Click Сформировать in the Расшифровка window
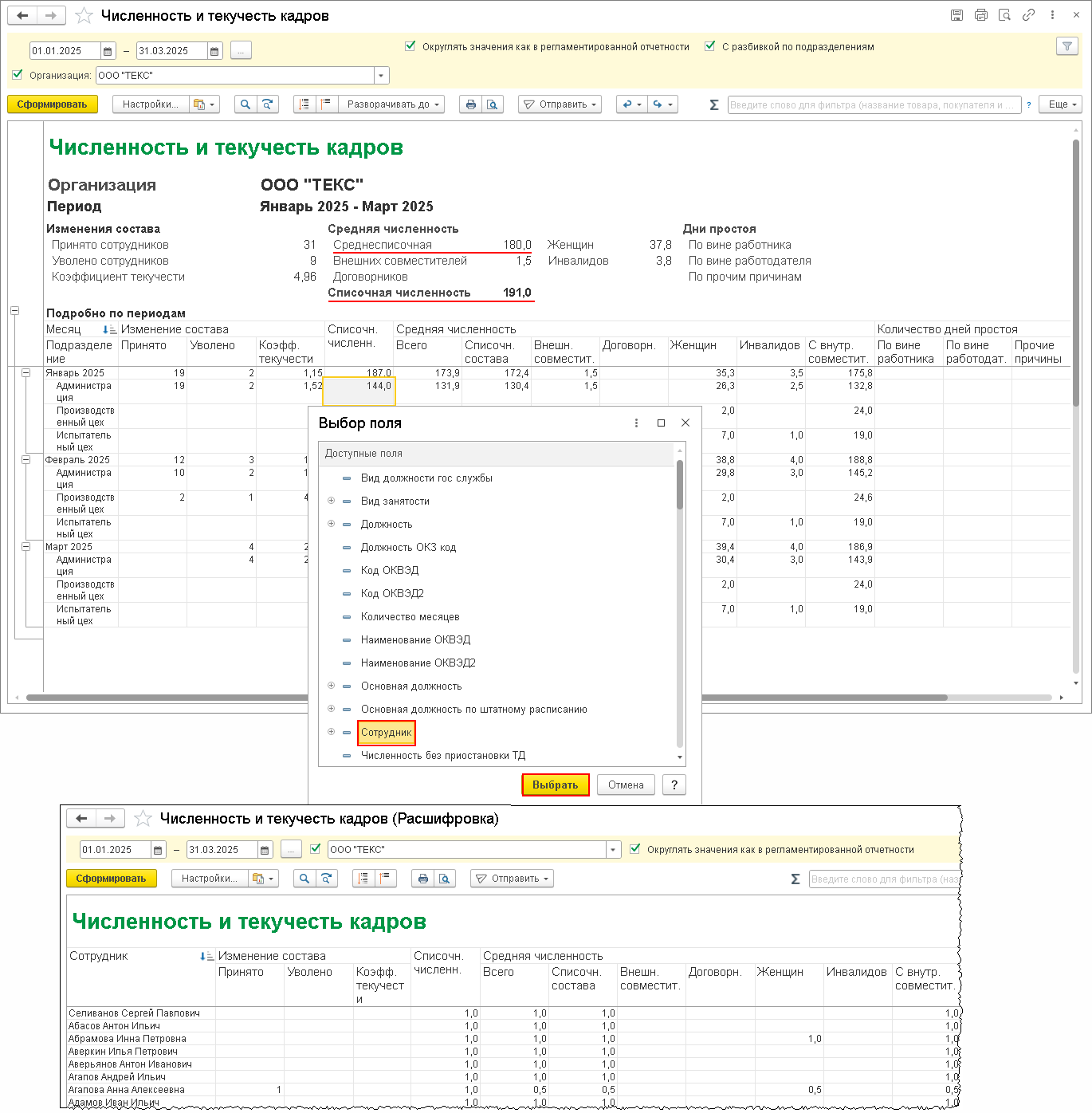This screenshot has height=1113, width=1092. click(112, 879)
